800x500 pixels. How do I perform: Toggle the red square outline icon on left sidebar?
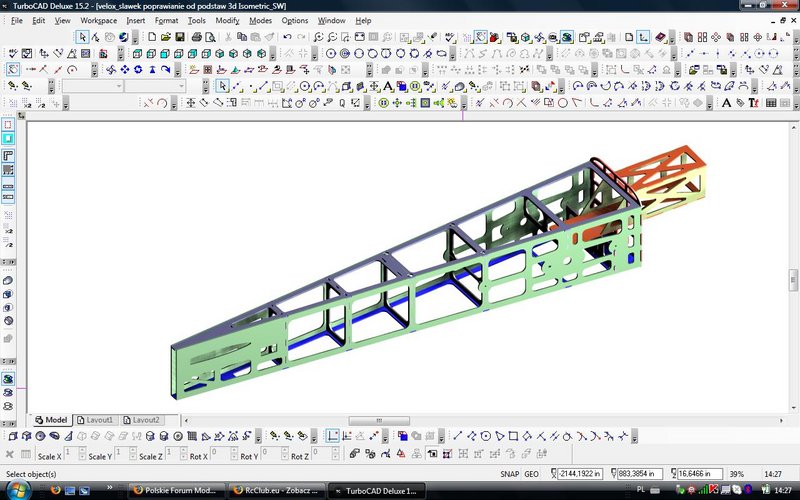[x=8, y=125]
